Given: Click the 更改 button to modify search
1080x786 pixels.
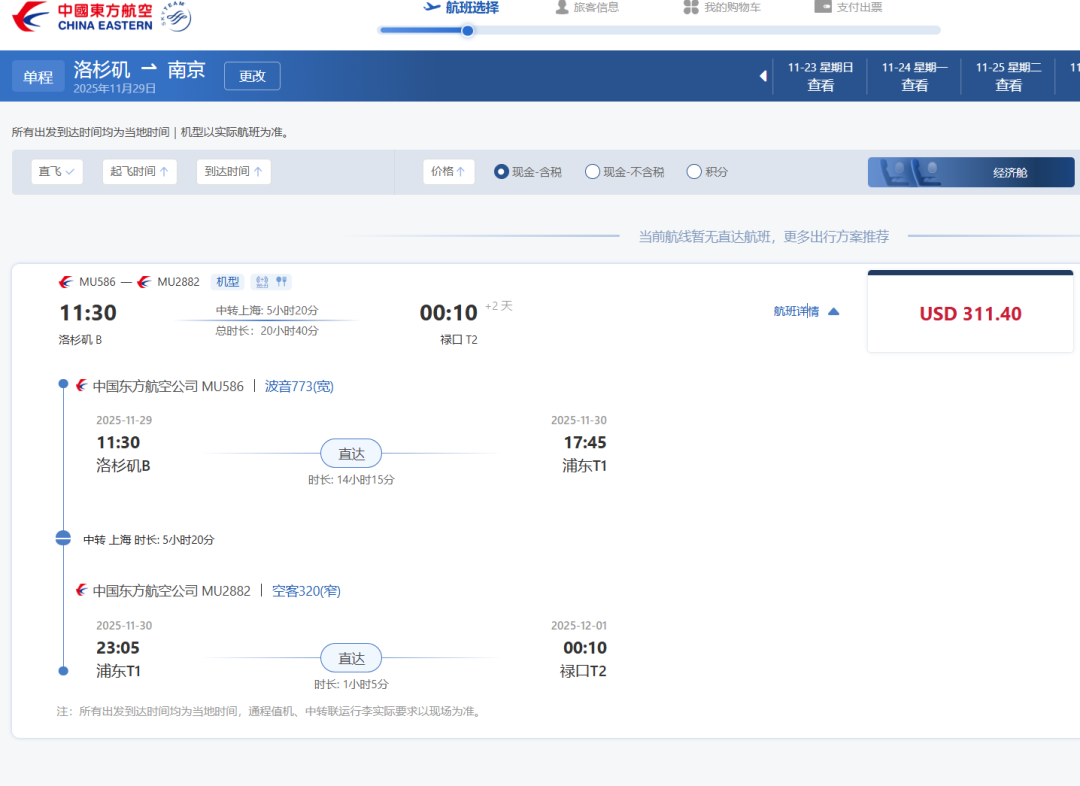Looking at the screenshot, I should click(252, 76).
